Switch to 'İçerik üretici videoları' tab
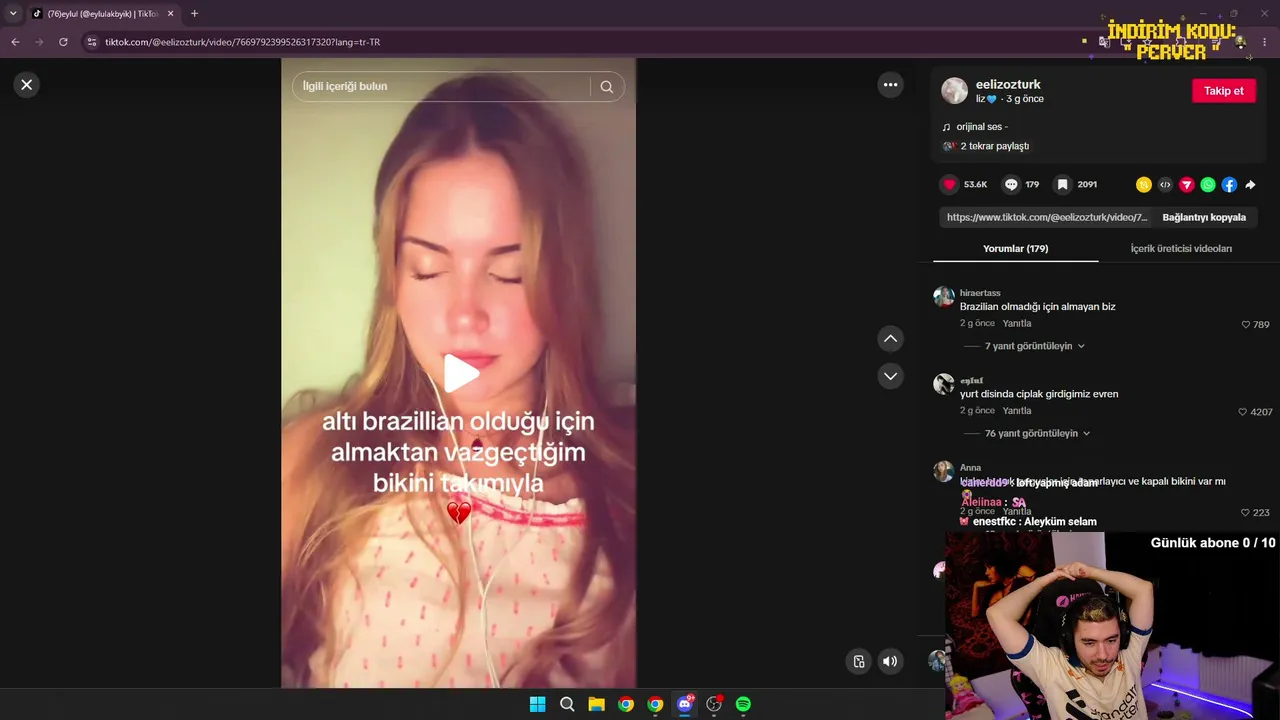 (x=1181, y=249)
